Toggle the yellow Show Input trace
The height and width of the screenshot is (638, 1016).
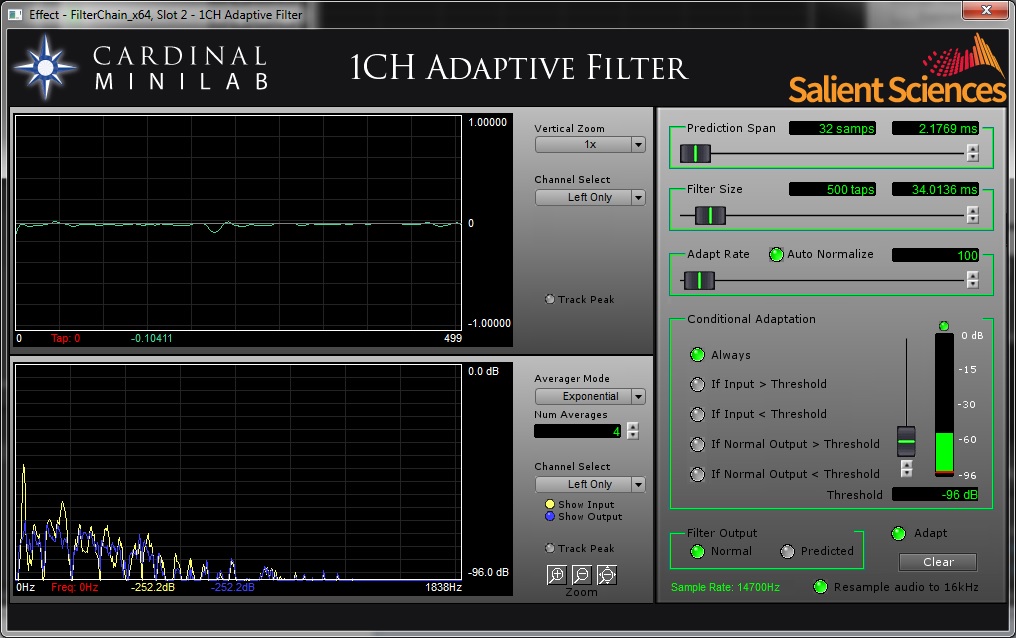click(550, 504)
